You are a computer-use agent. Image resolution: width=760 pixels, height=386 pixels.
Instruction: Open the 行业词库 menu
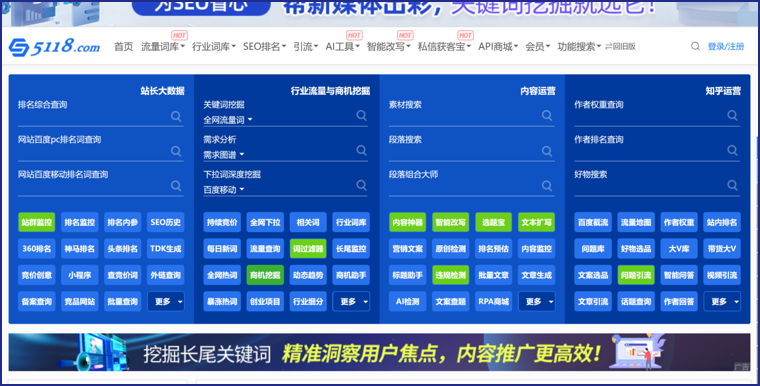point(214,47)
